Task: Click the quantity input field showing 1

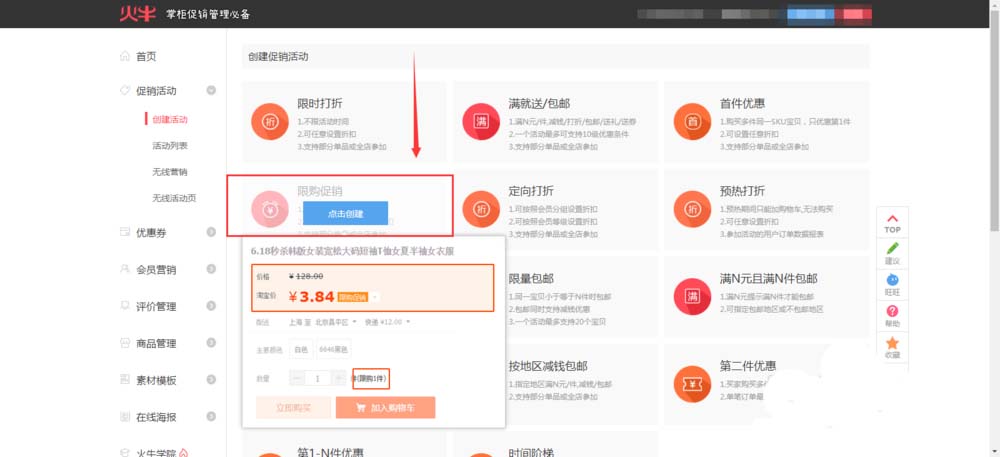Action: (x=318, y=378)
